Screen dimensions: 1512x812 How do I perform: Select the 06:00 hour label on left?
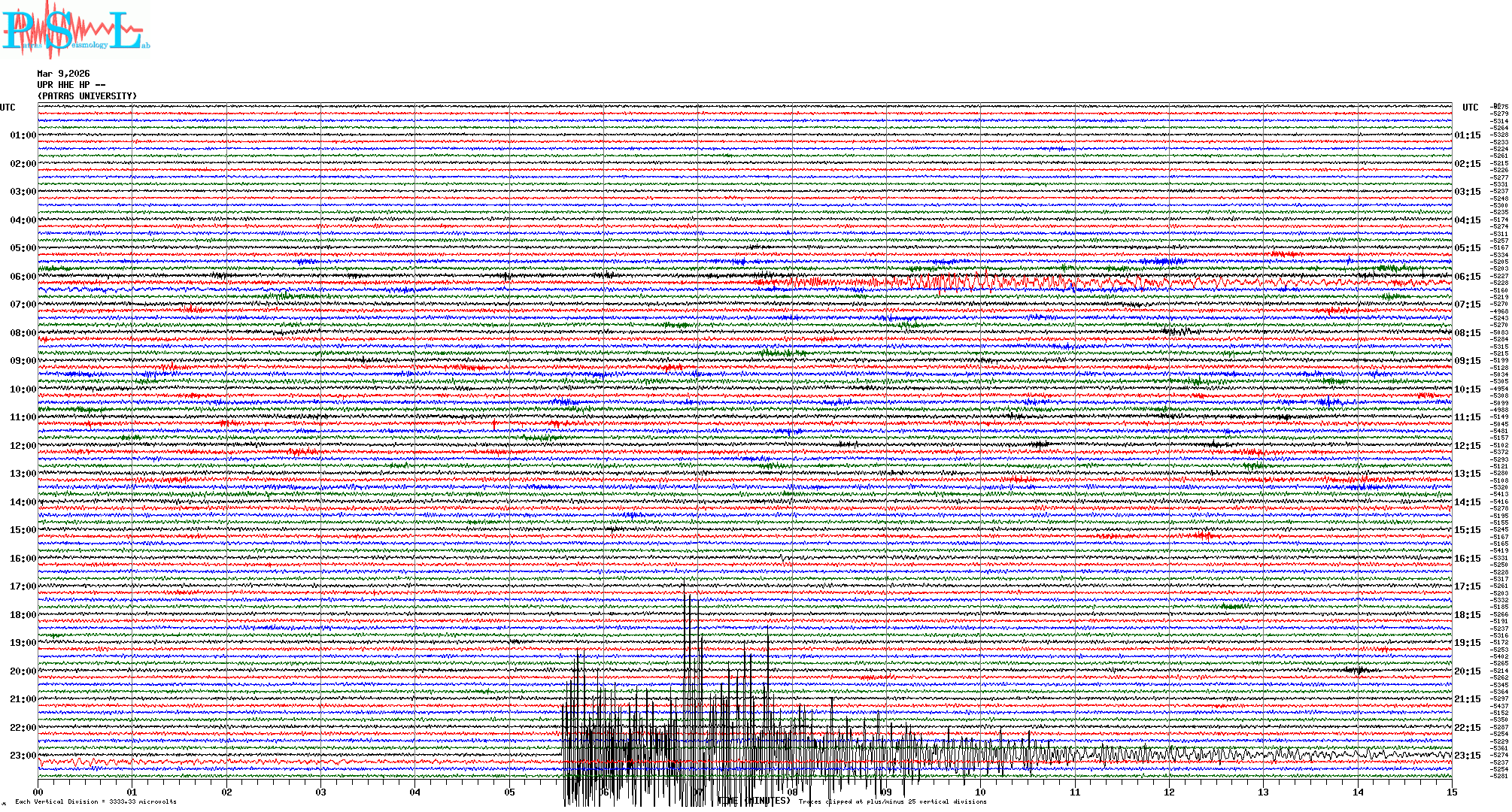pos(23,277)
